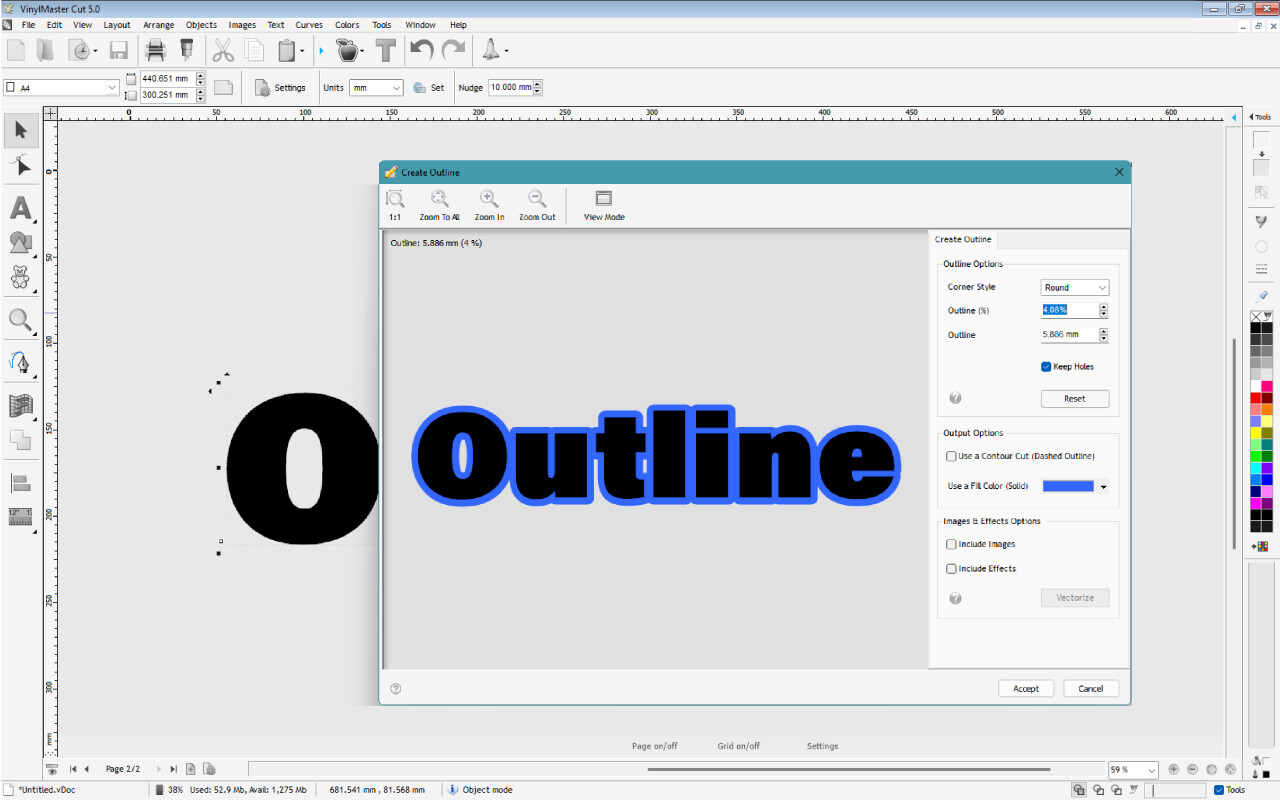The width and height of the screenshot is (1280, 800).
Task: Check the Include Images option
Action: pos(952,544)
